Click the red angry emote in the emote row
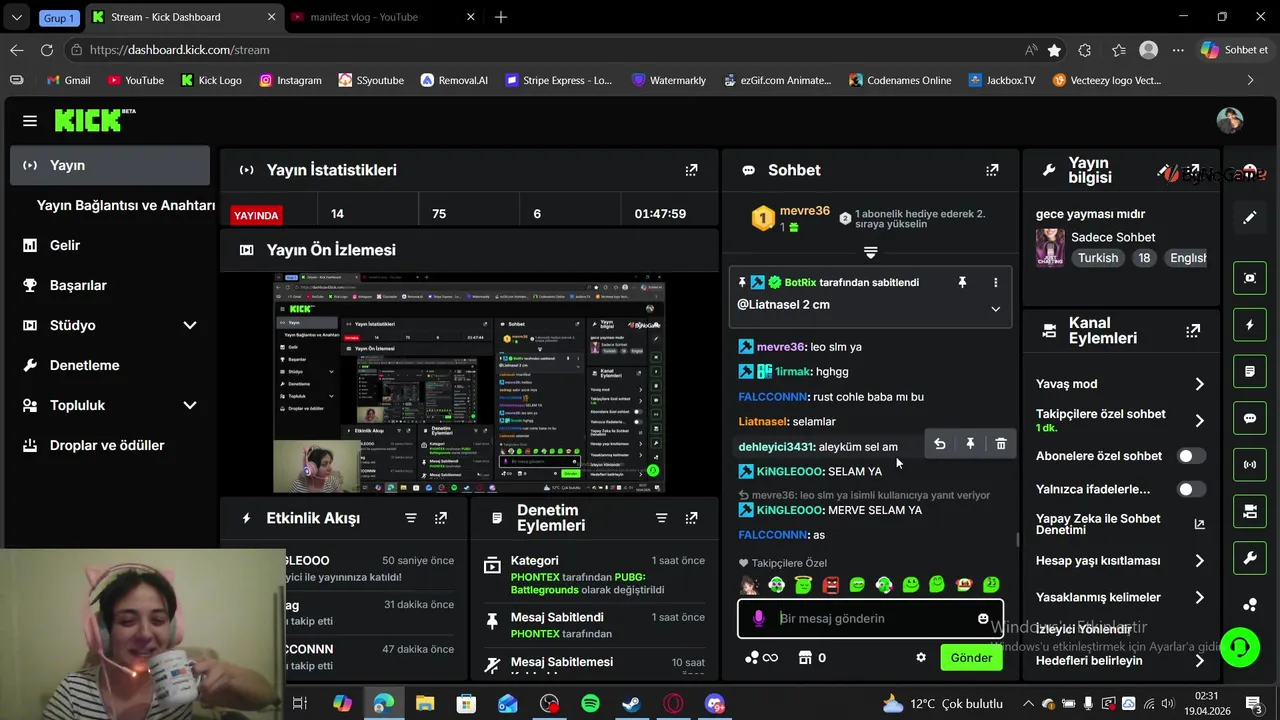The width and height of the screenshot is (1280, 720). [x=831, y=585]
